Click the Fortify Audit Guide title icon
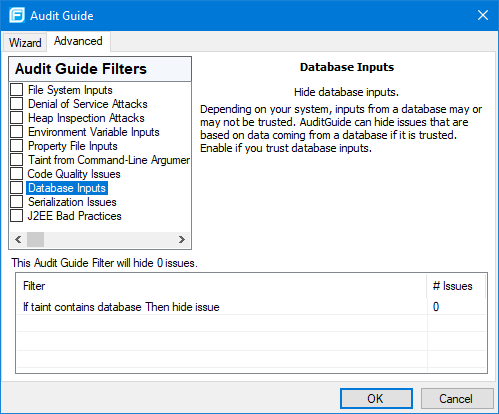The width and height of the screenshot is (499, 414). point(17,15)
